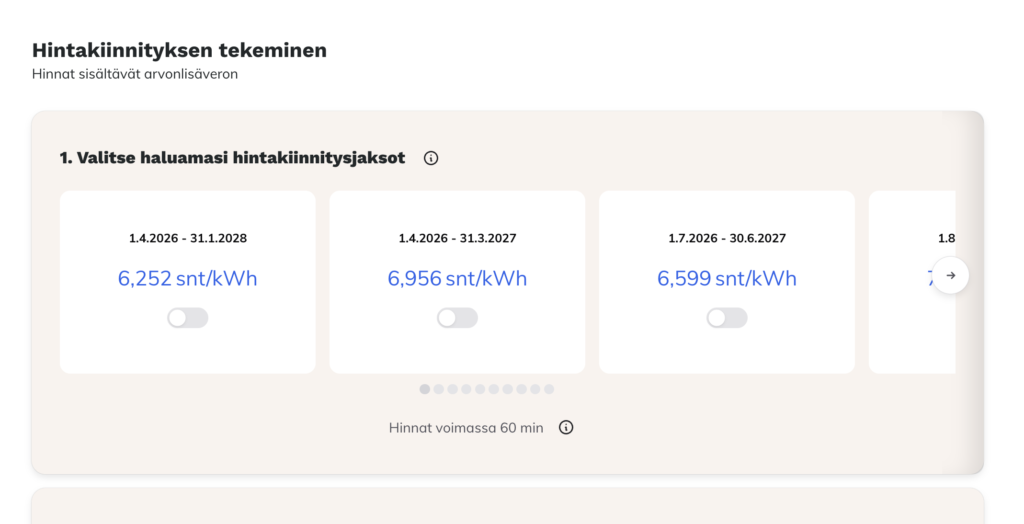1024x524 pixels.
Task: Enable toggle for period 1.4.2026 - 31.1.2028
Action: tap(188, 318)
